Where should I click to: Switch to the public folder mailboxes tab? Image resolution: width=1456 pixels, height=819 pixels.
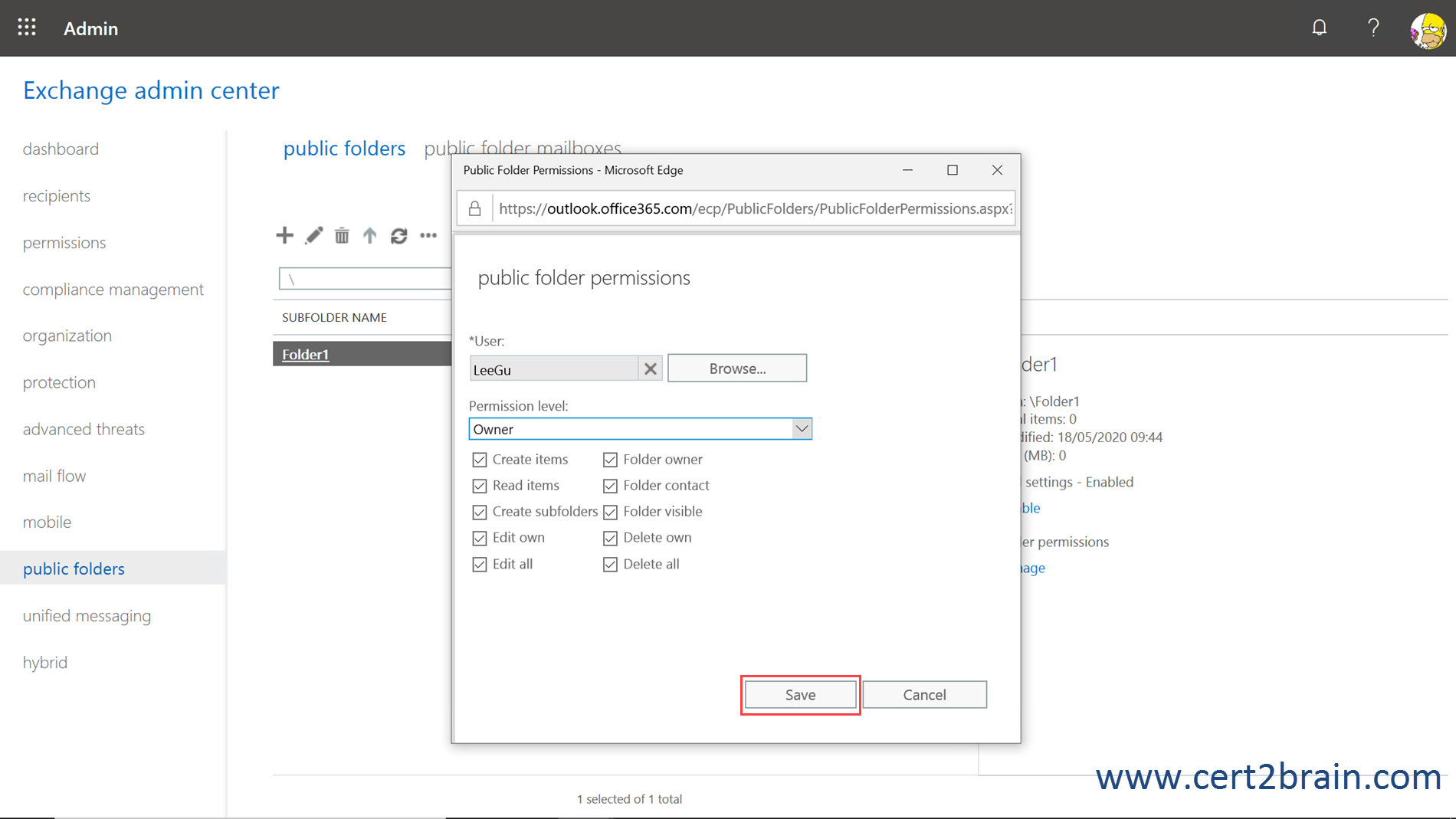click(x=523, y=148)
